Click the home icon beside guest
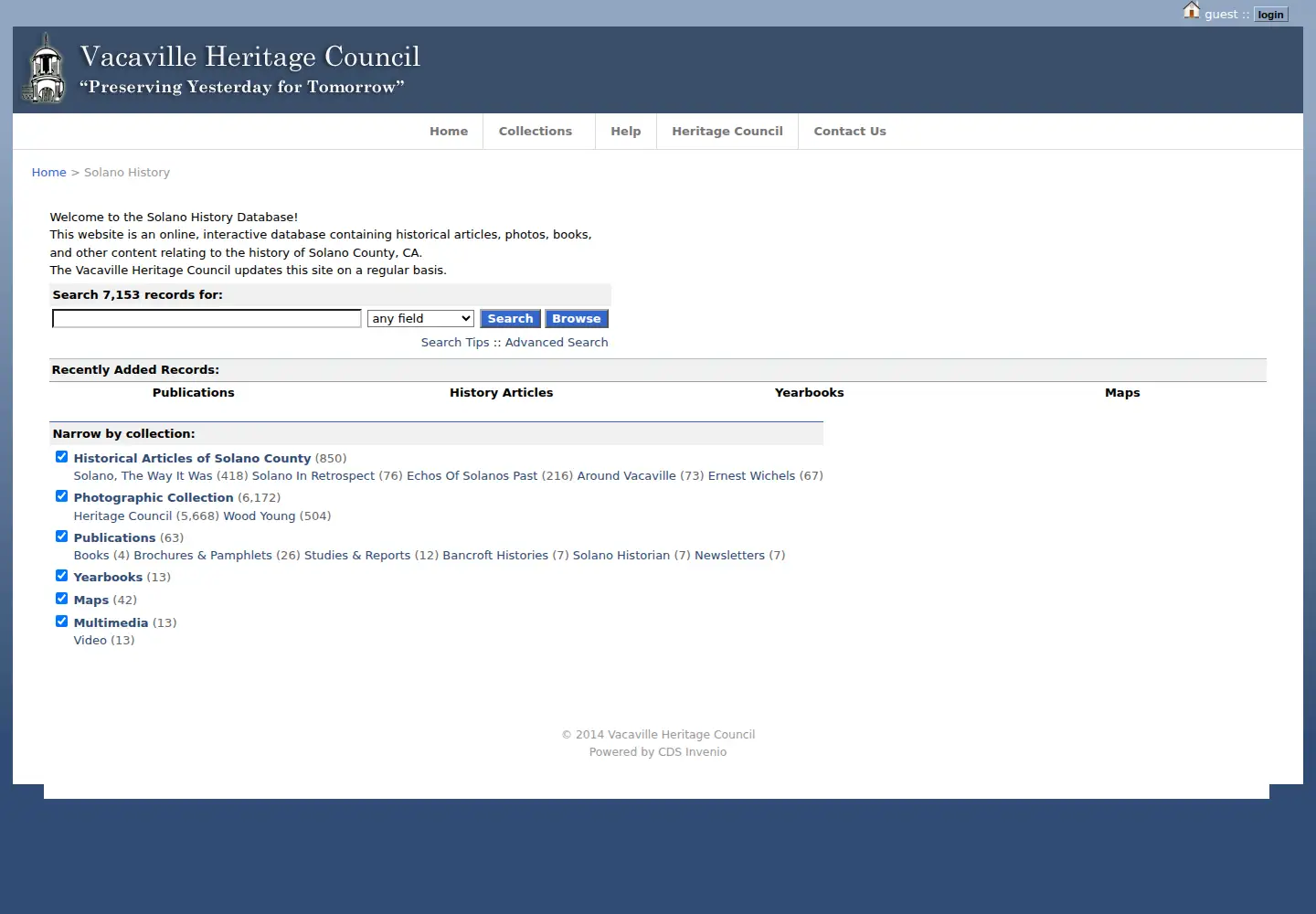The image size is (1316, 914). [1191, 11]
